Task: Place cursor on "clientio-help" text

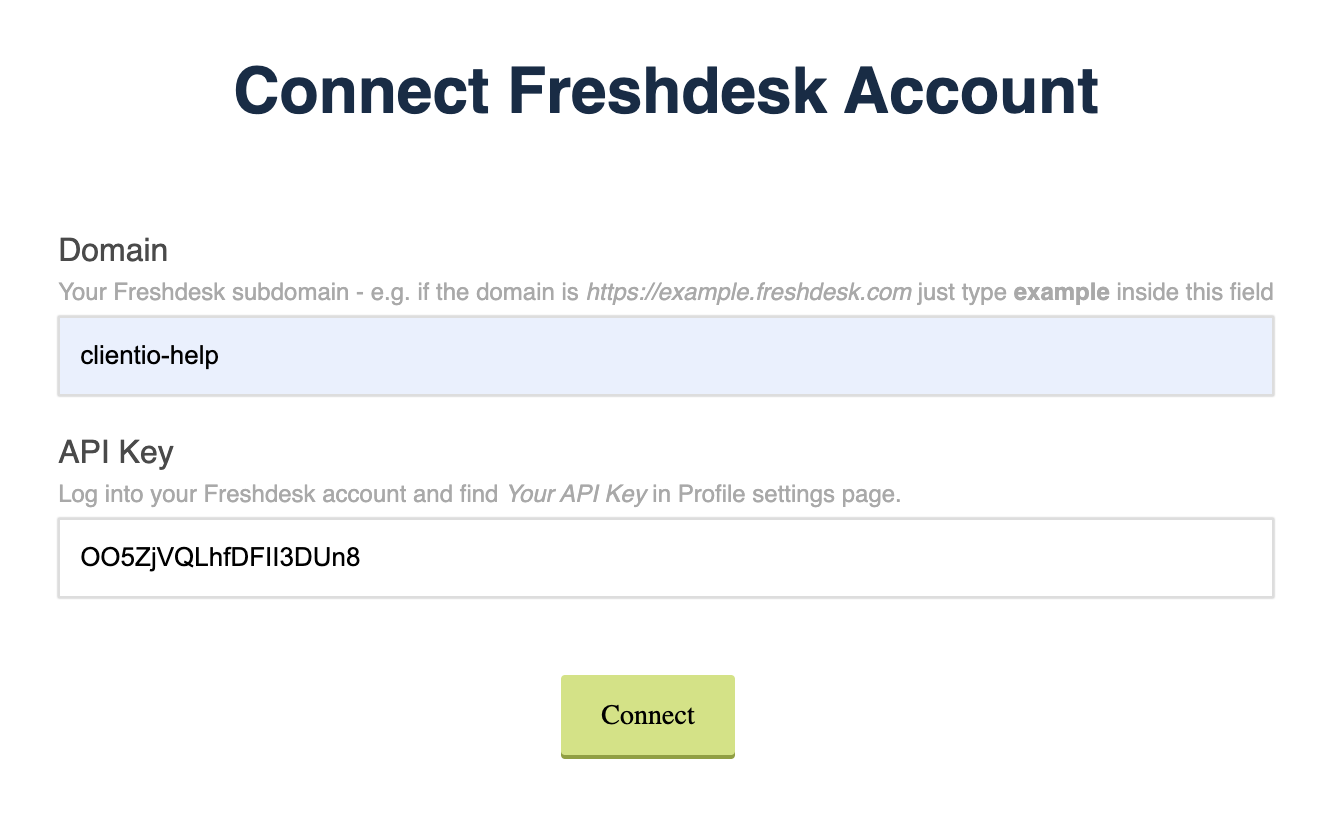Action: point(150,356)
